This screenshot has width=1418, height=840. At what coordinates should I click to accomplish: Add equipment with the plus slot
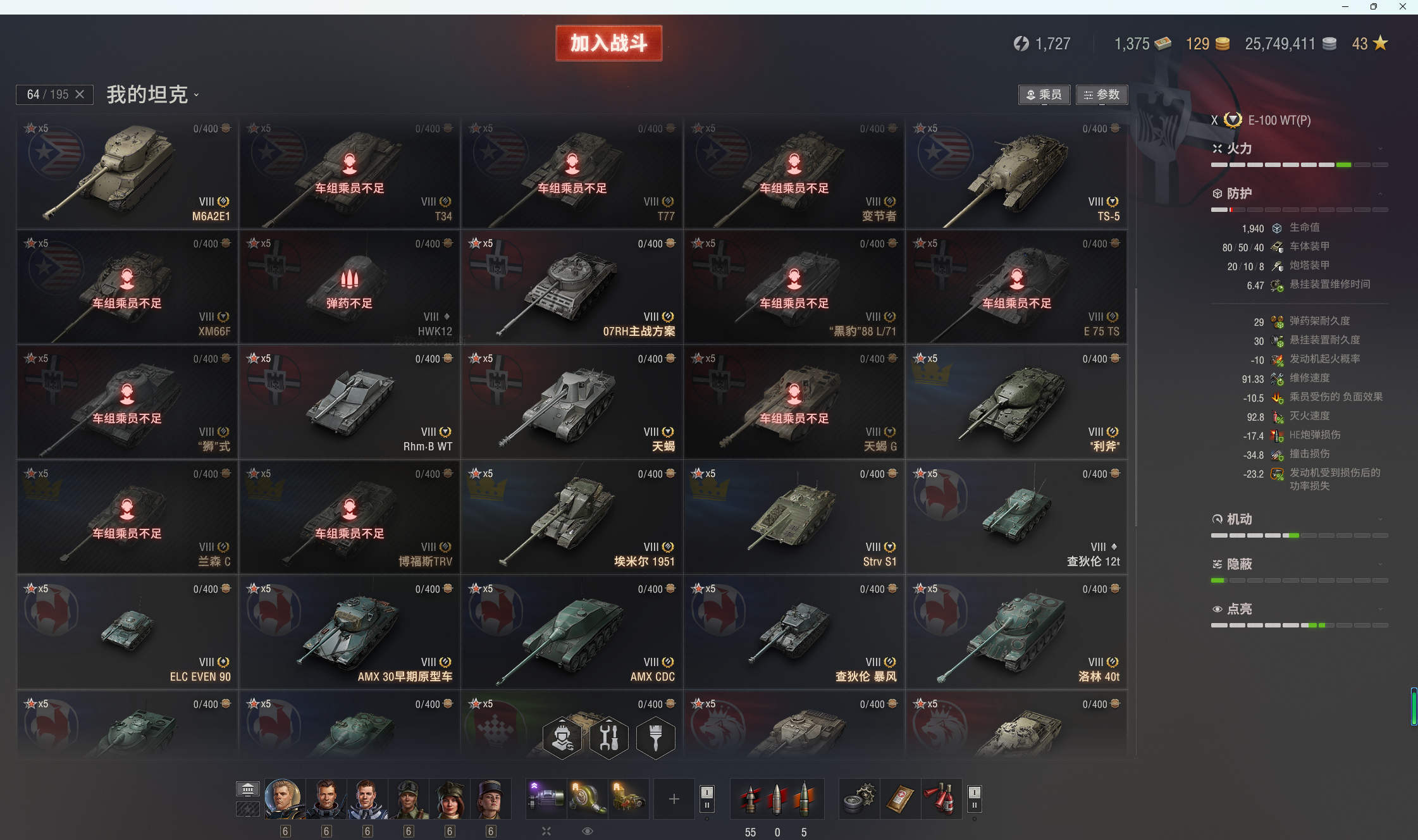(x=674, y=798)
